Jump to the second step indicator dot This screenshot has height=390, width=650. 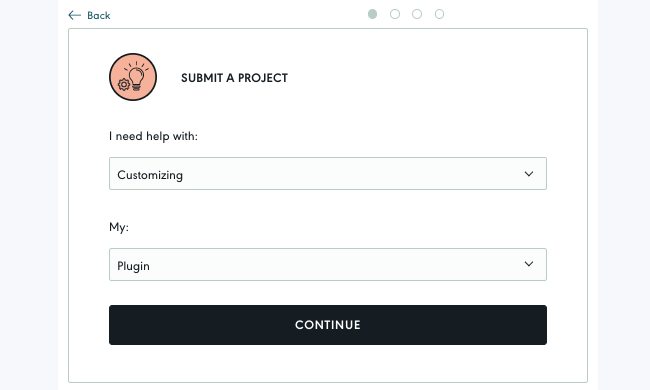pos(395,14)
